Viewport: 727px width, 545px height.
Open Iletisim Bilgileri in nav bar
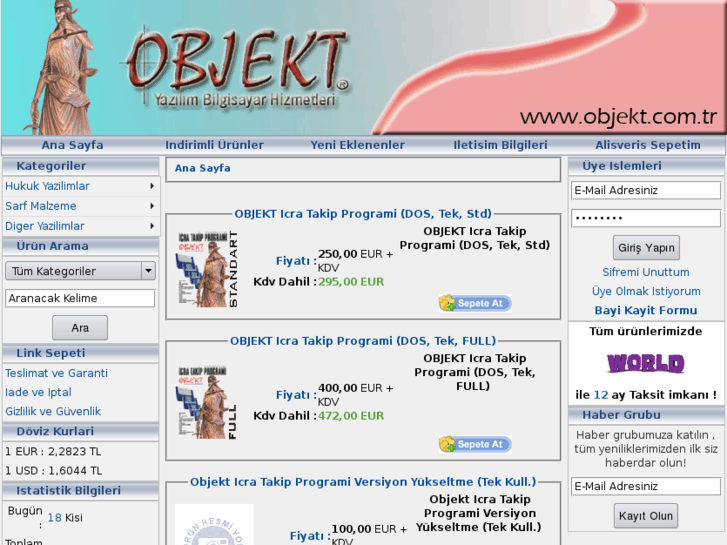click(x=500, y=145)
